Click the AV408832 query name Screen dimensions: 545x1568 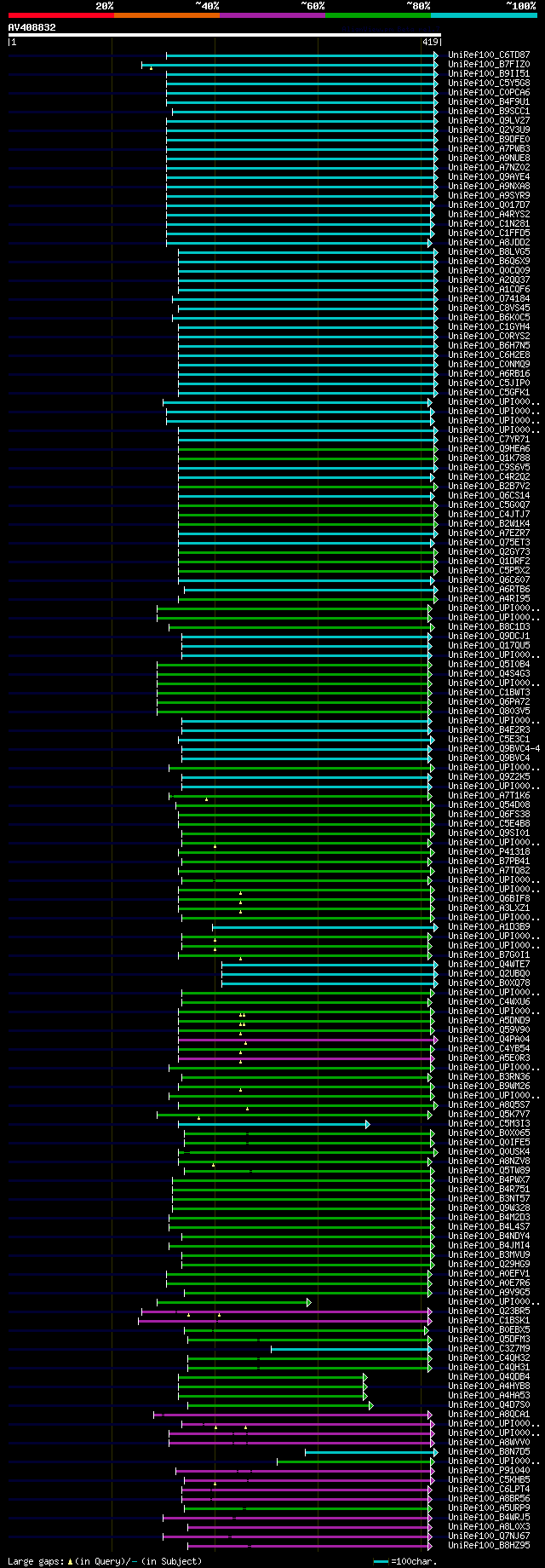pos(32,27)
